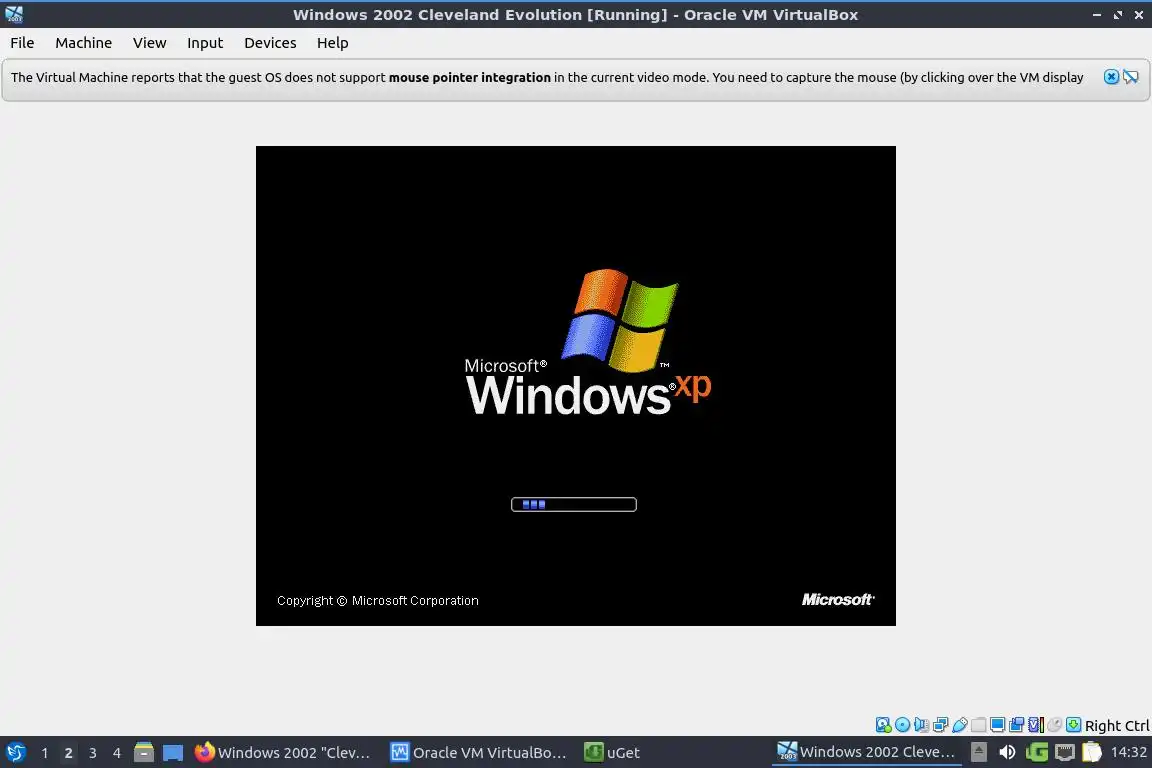Screen dimensions: 1152x768
Task: Open the volume control tray icon
Action: click(x=1007, y=752)
